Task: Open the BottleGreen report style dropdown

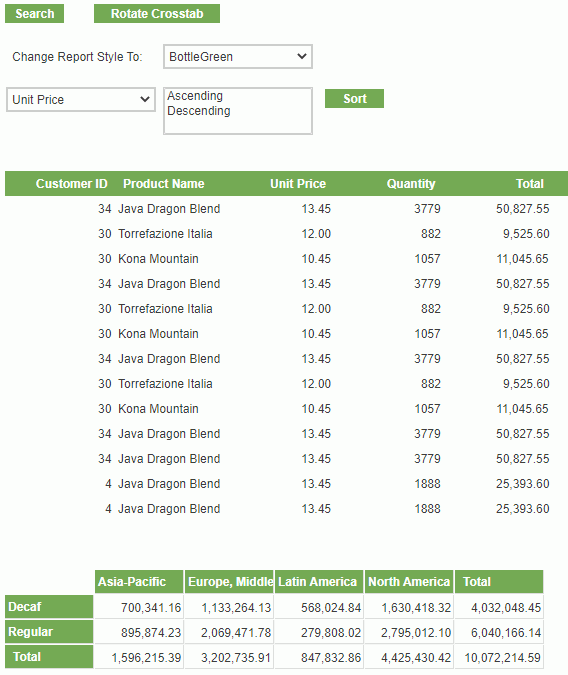Action: click(x=238, y=56)
